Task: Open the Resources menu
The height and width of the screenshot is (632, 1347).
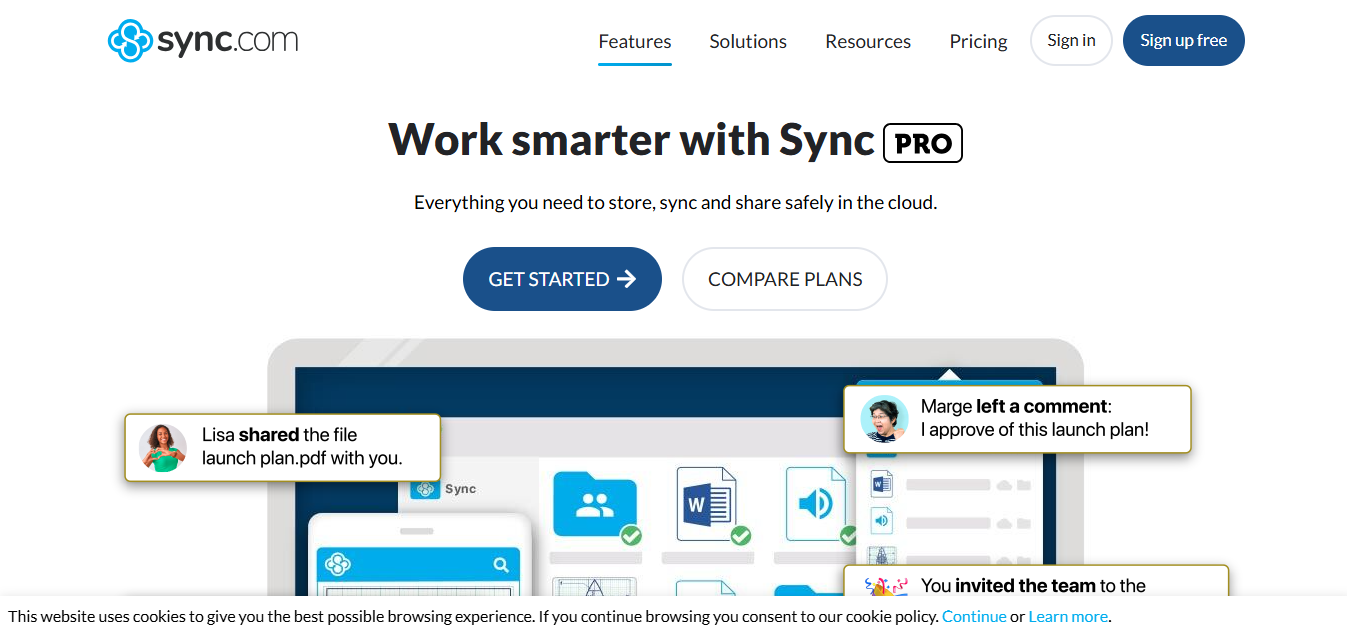Action: pos(868,41)
